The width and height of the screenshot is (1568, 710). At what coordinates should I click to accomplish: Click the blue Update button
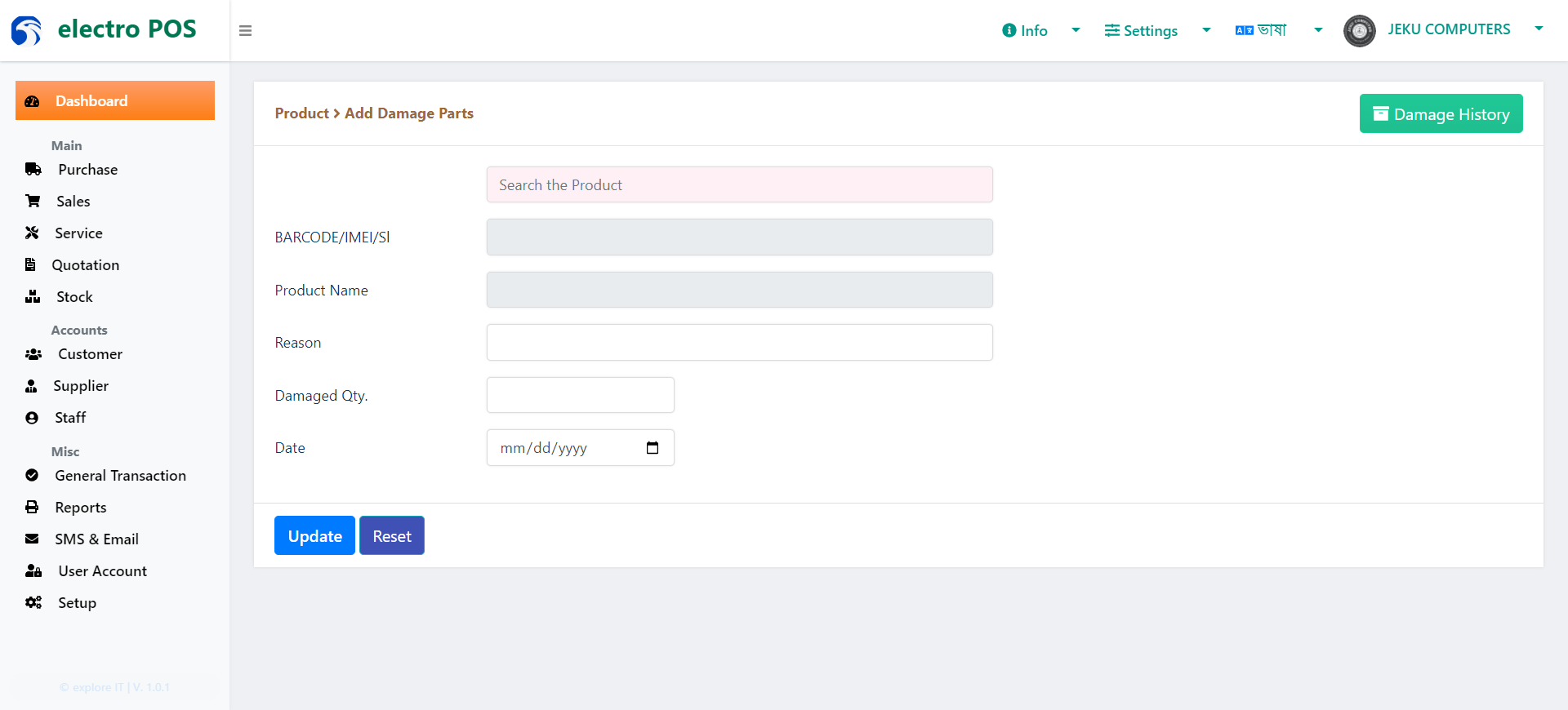[314, 535]
